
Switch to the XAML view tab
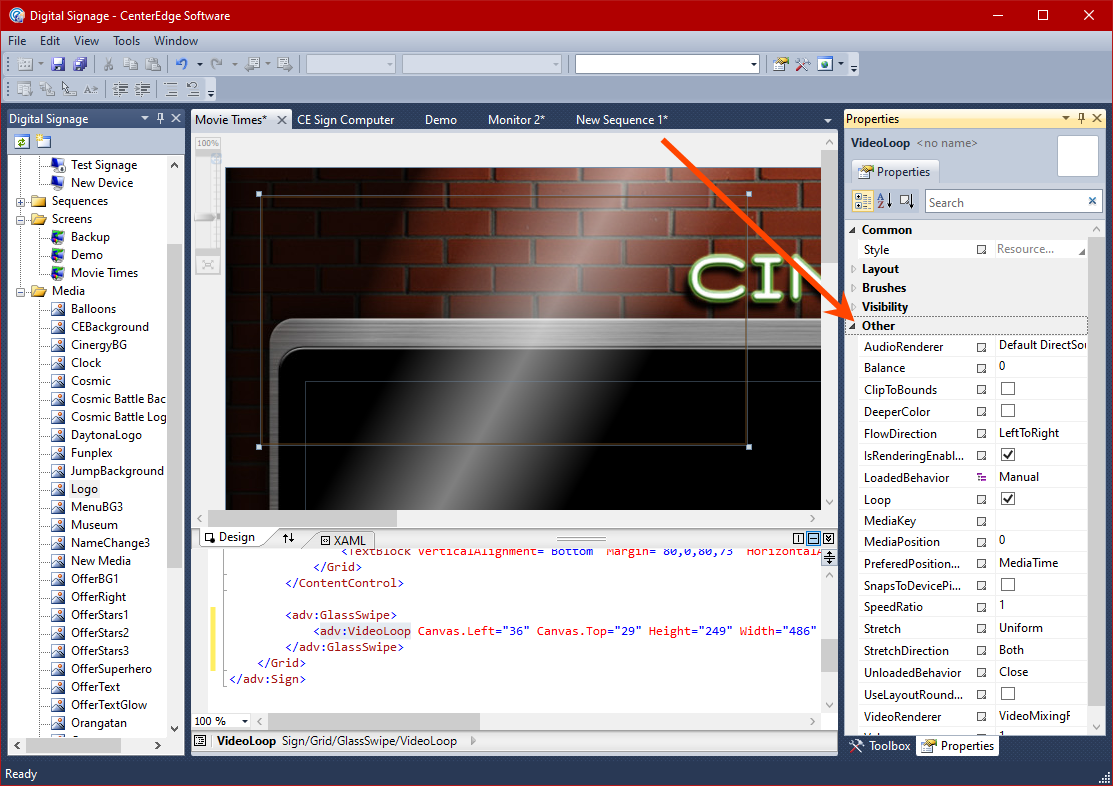tap(343, 540)
